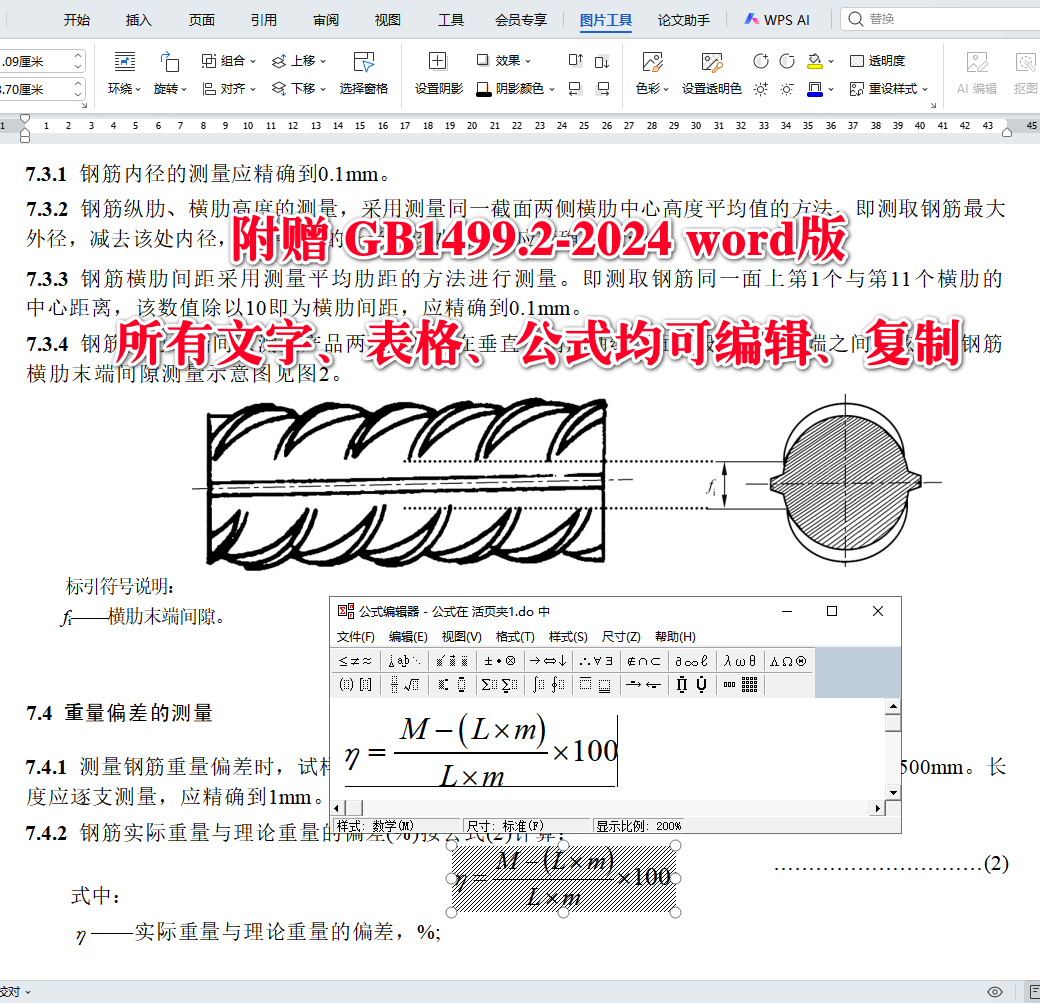Click status text 显示比例: 200% in formula editor
Image resolution: width=1040 pixels, height=1003 pixels.
coord(638,826)
